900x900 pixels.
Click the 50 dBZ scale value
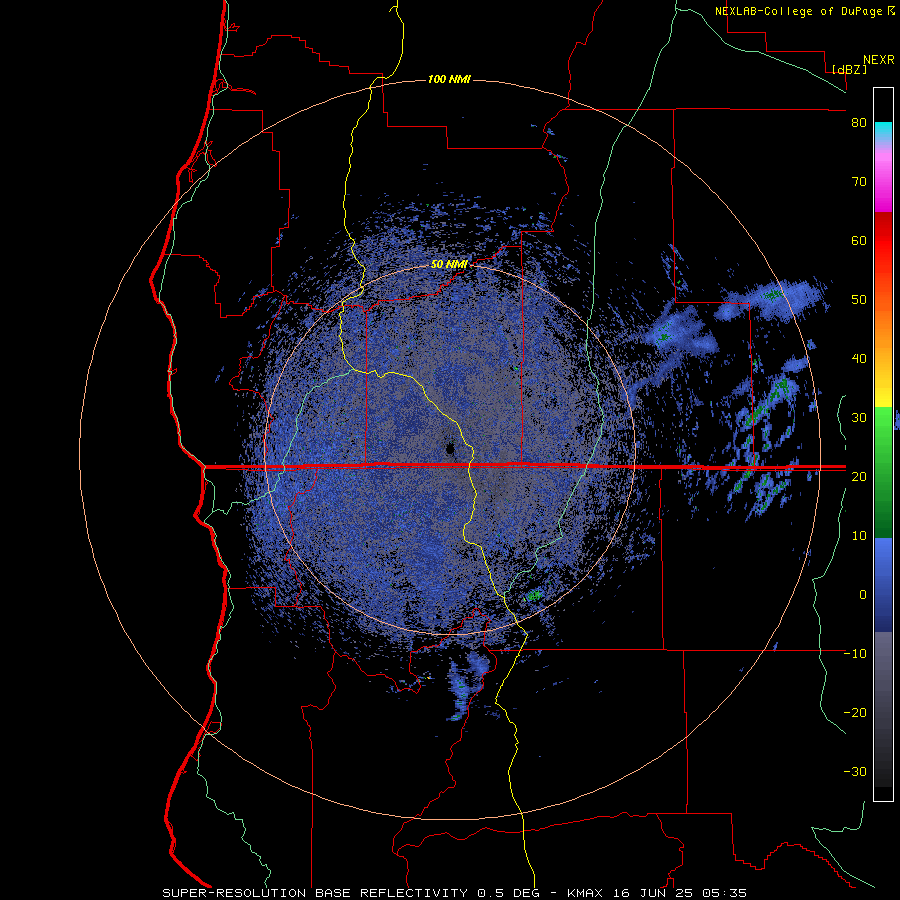859,300
